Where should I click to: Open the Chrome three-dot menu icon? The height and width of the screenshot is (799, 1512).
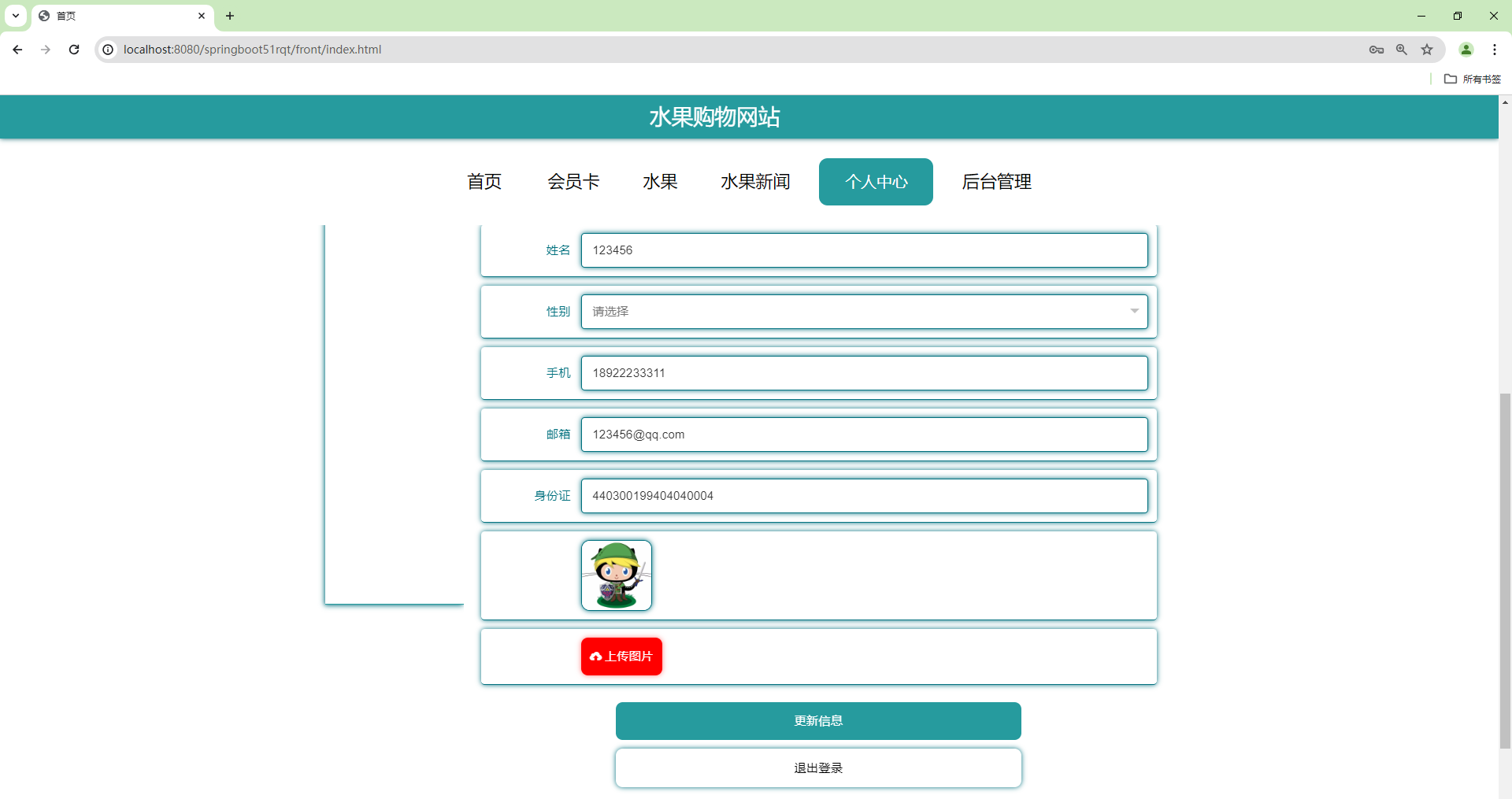[x=1495, y=49]
